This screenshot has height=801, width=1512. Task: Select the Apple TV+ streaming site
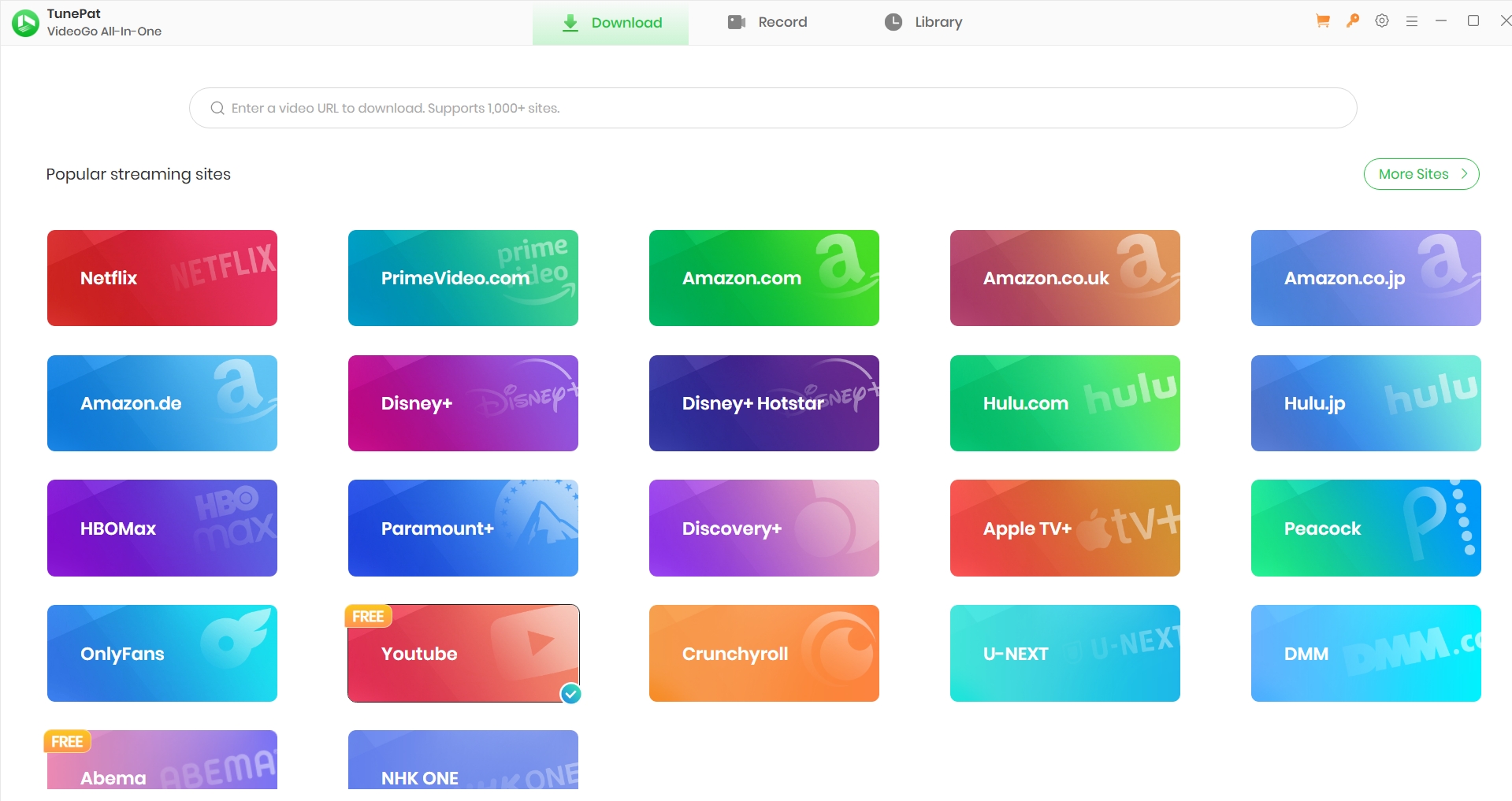pyautogui.click(x=1064, y=528)
